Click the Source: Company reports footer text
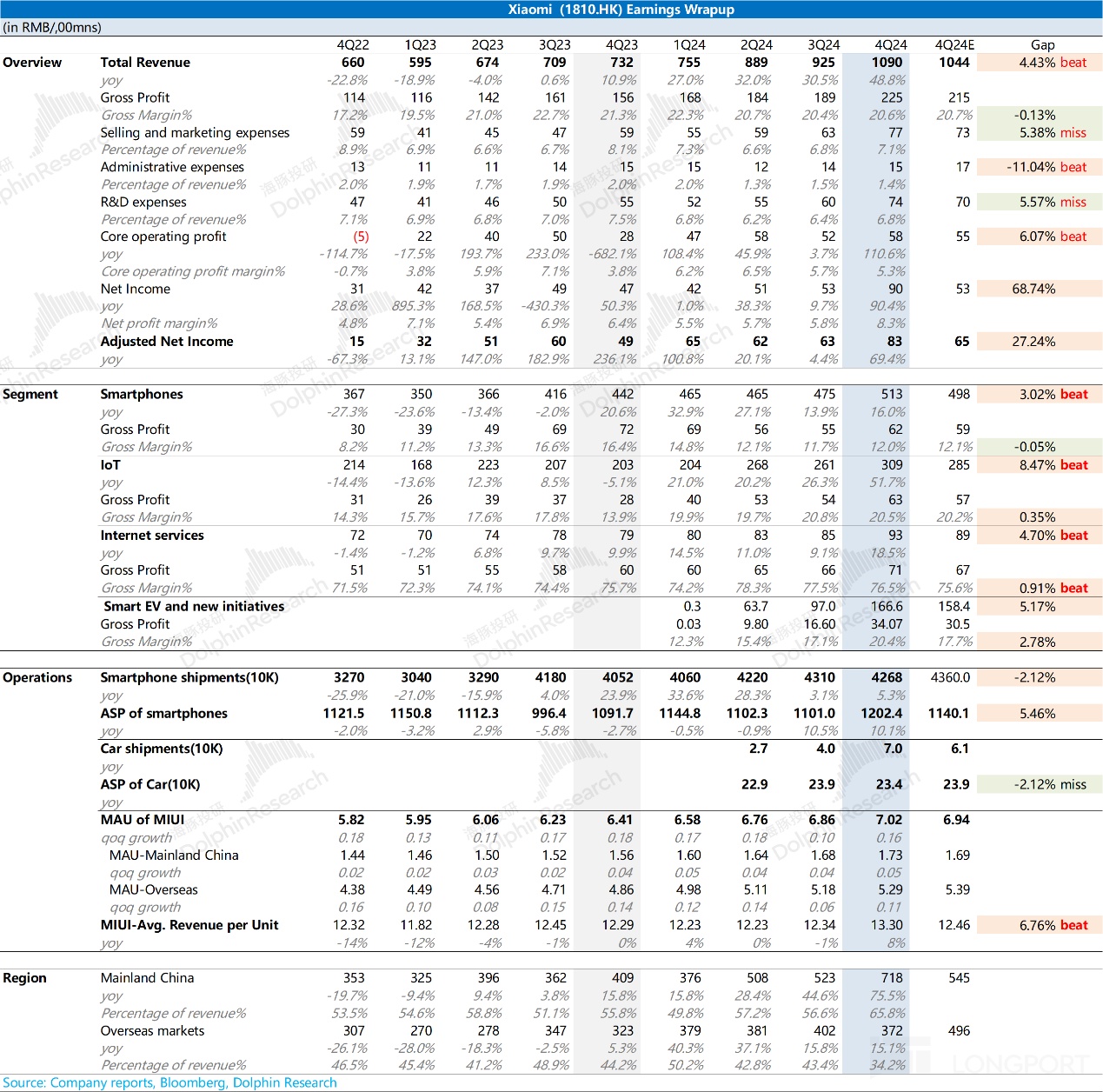Screen dimensions: 1103x1092 pos(169,1082)
